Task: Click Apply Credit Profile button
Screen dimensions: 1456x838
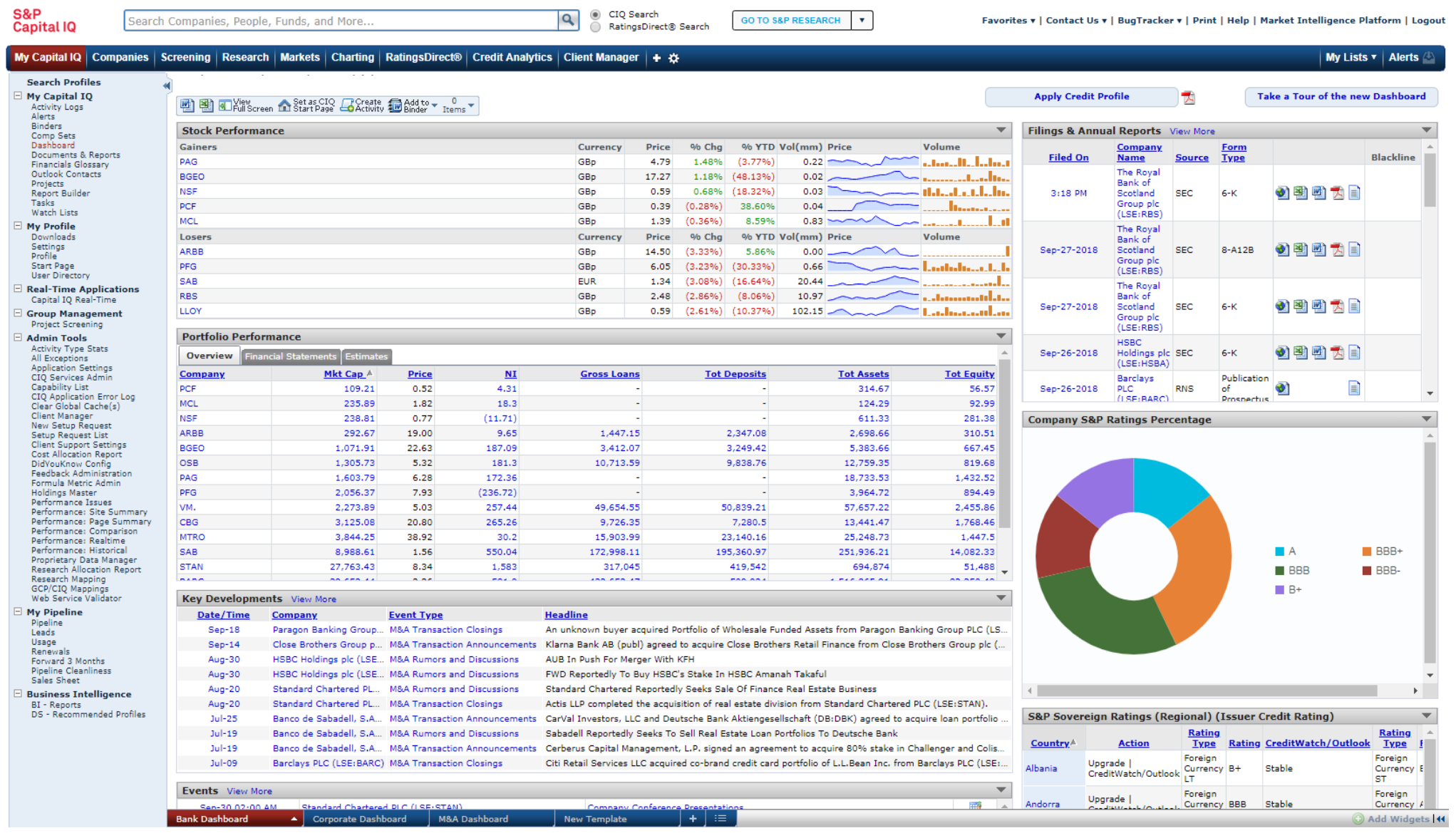Action: click(1082, 97)
